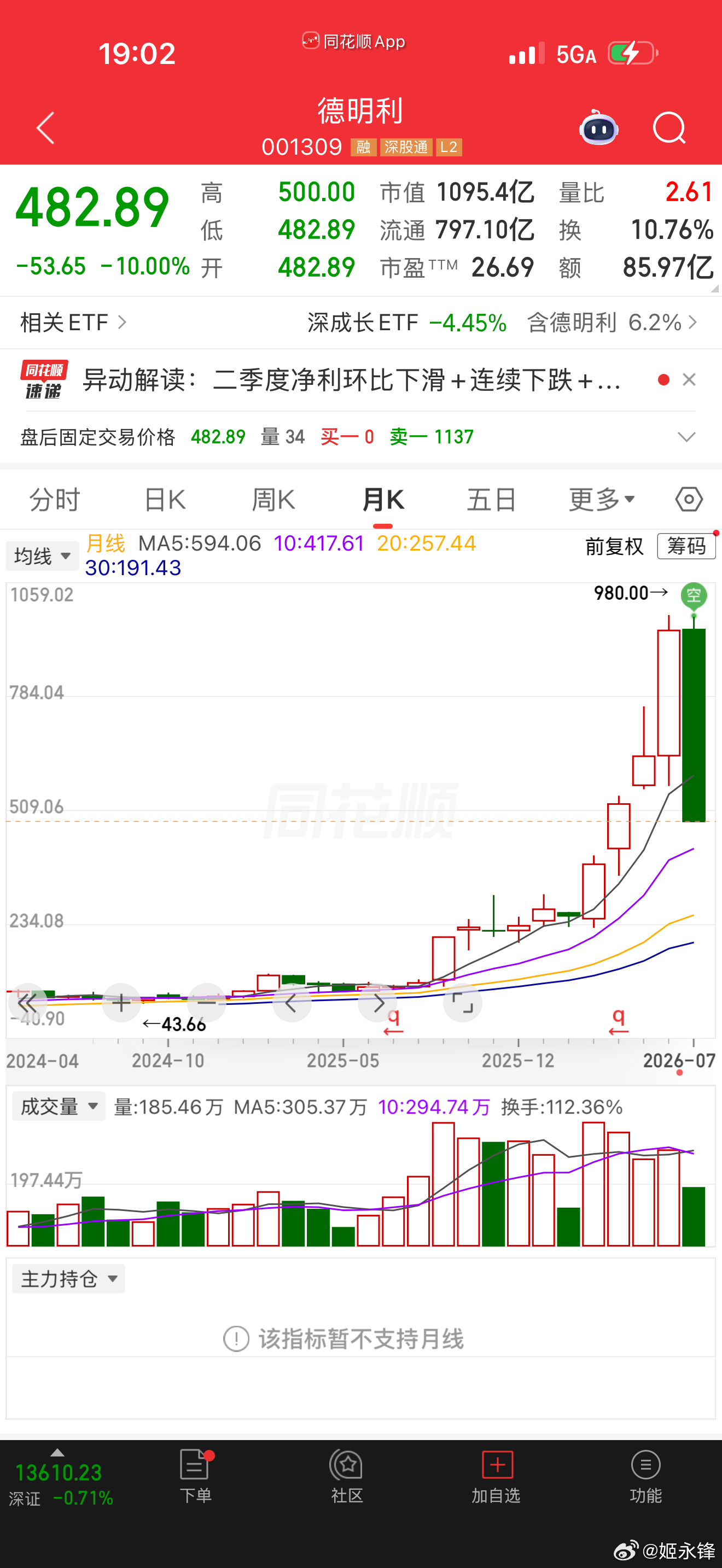Switch to the 周K tab

point(273,500)
